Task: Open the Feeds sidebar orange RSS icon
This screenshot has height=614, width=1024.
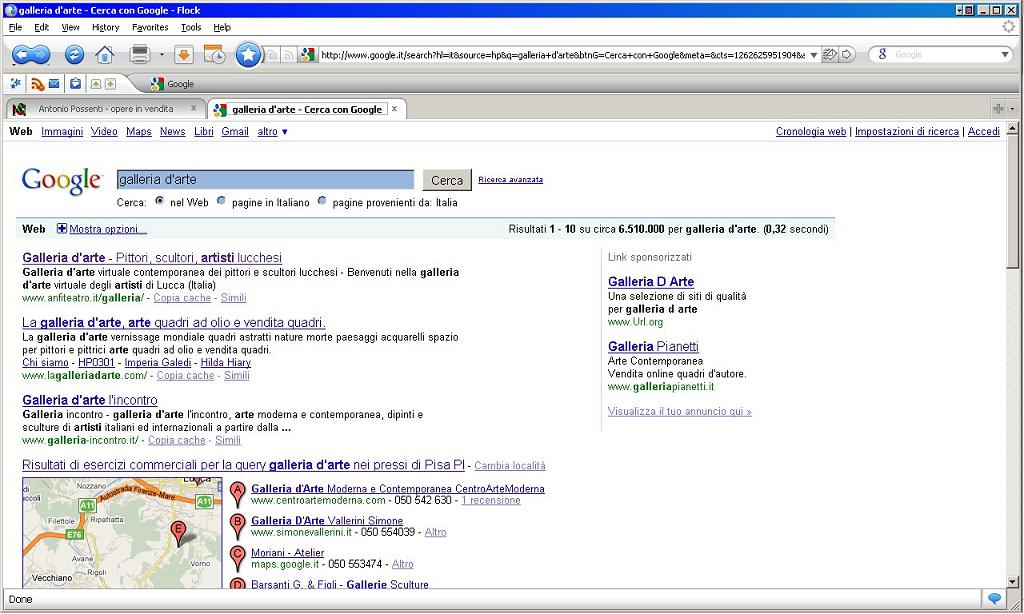Action: [38, 84]
